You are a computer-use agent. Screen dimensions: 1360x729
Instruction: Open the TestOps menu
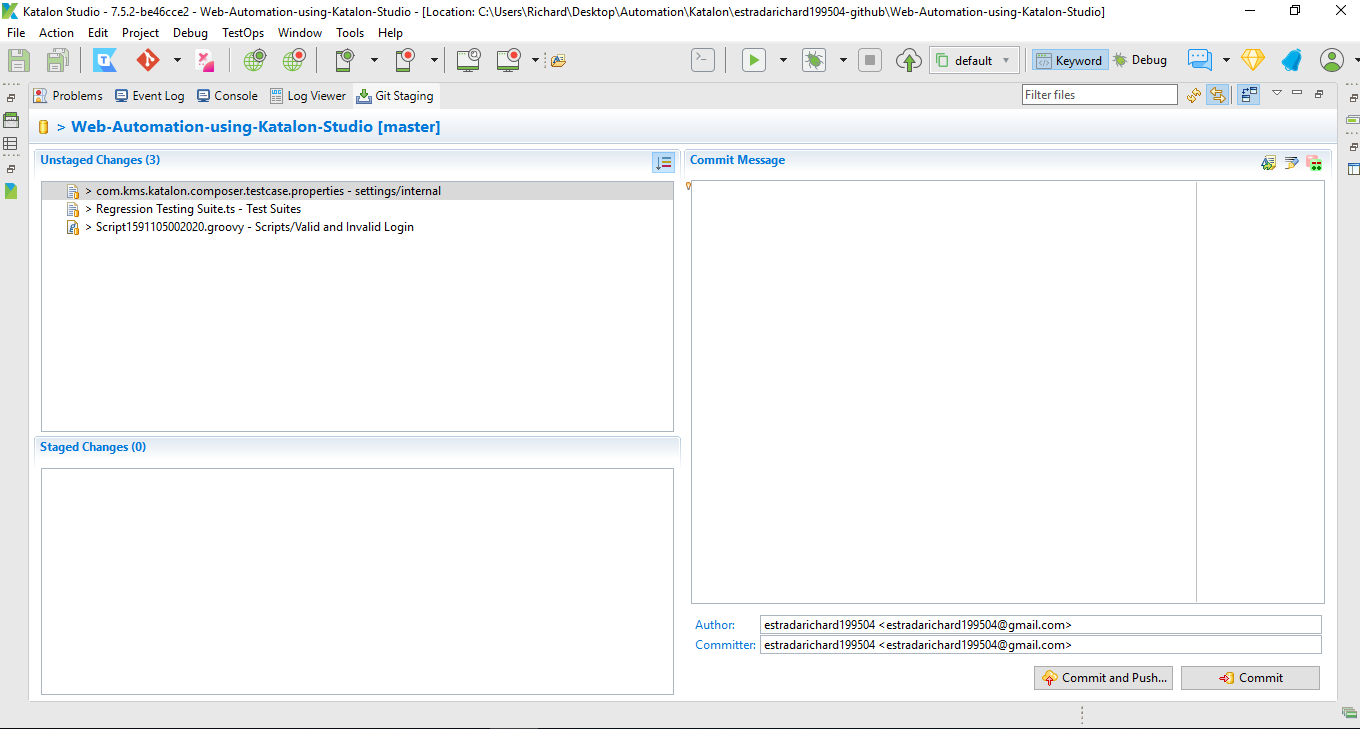[x=243, y=33]
